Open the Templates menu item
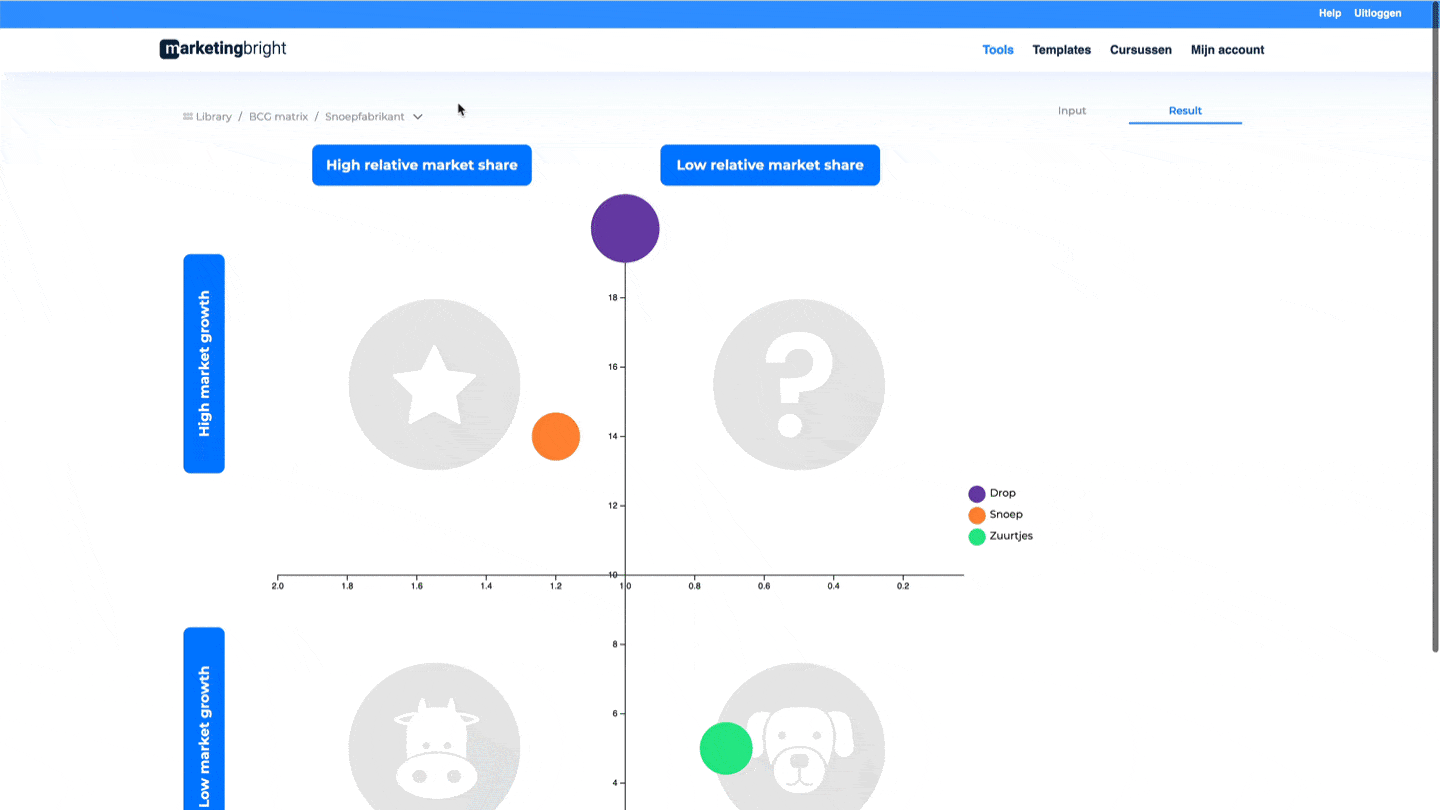 [1061, 50]
